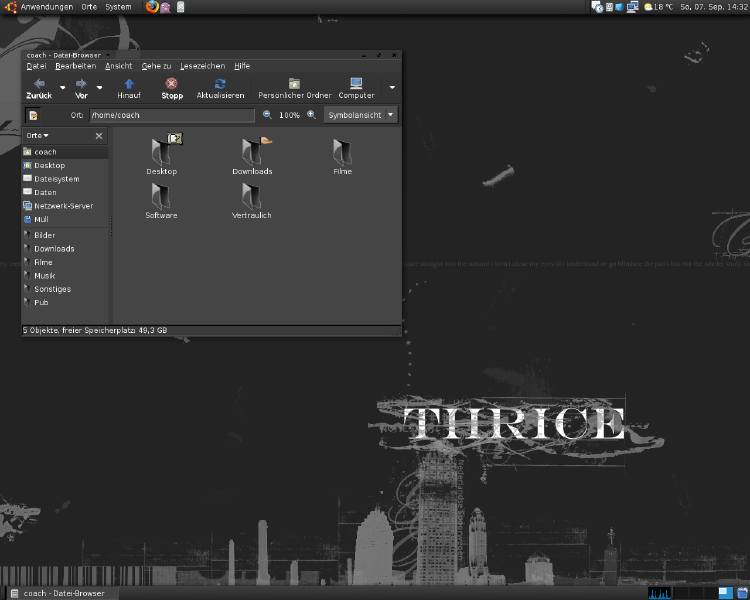Image resolution: width=750 pixels, height=600 pixels.
Task: Open the network monitor tray icon
Action: [x=633, y=7]
